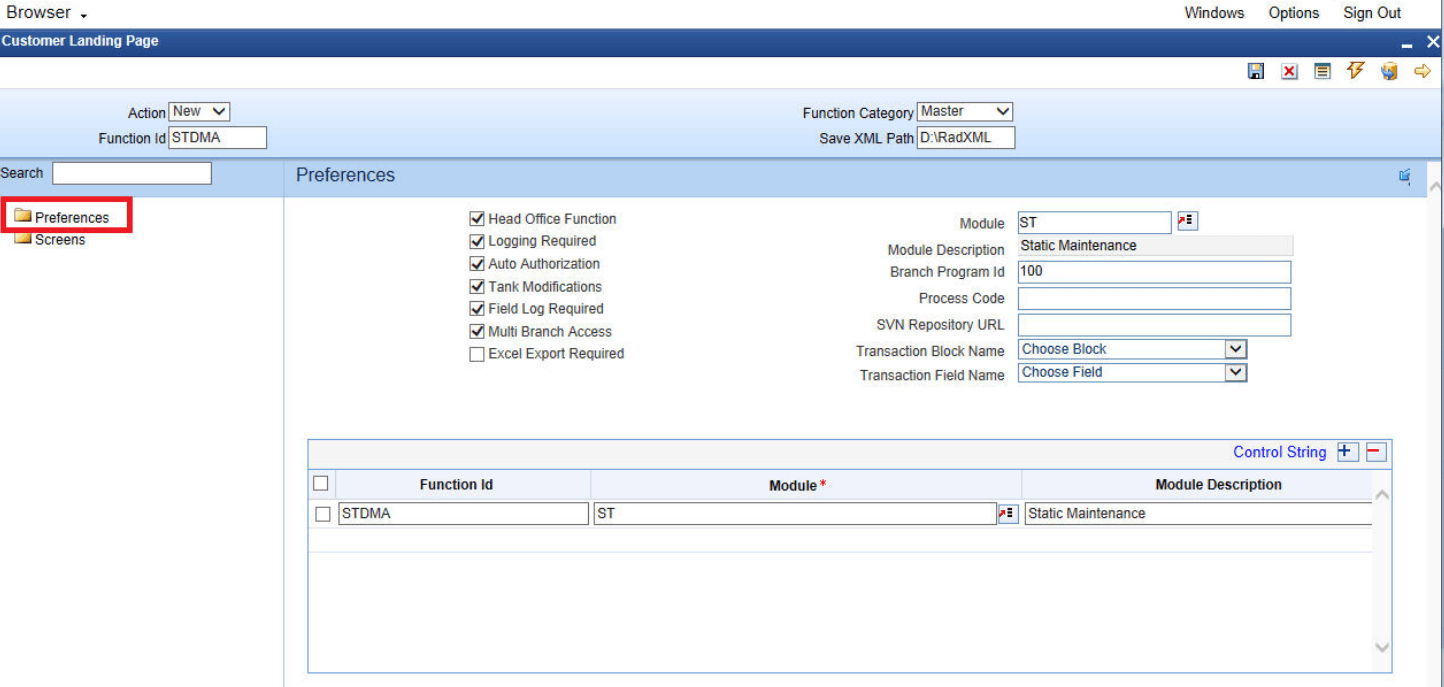Viewport: 1444px width, 687px height.
Task: Click the floppy disk save icon
Action: coord(1256,72)
